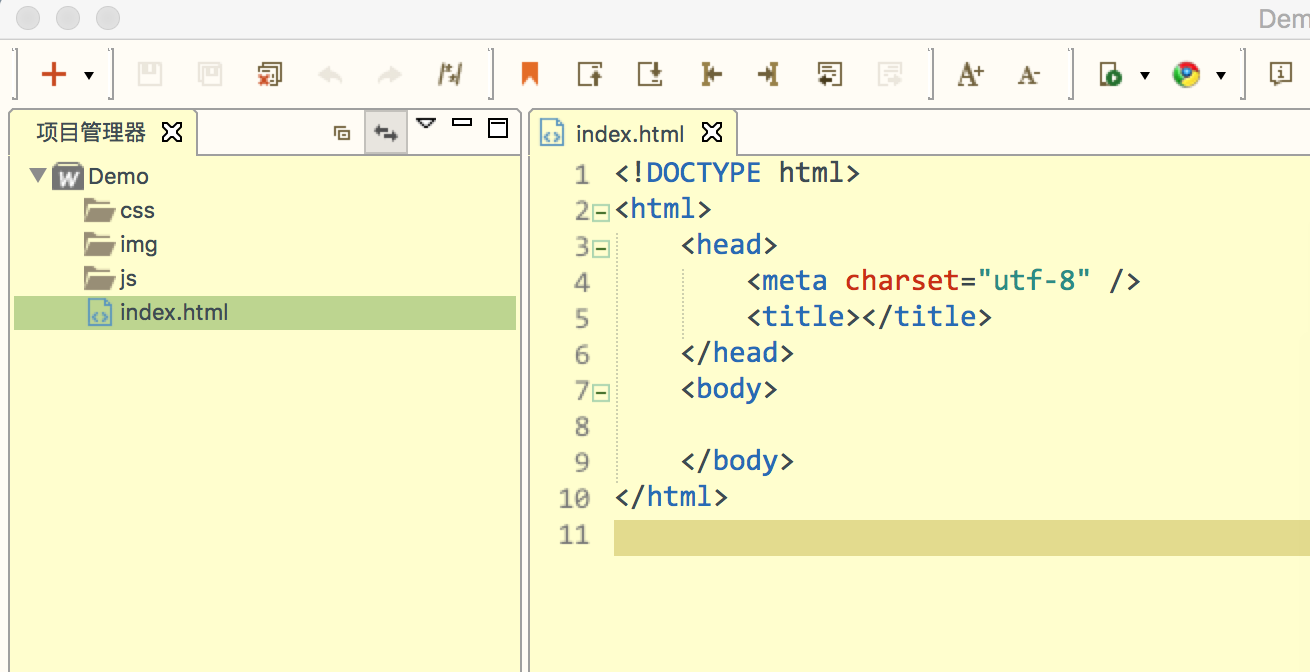Click the word wrap icon
The height and width of the screenshot is (672, 1310).
(x=829, y=74)
